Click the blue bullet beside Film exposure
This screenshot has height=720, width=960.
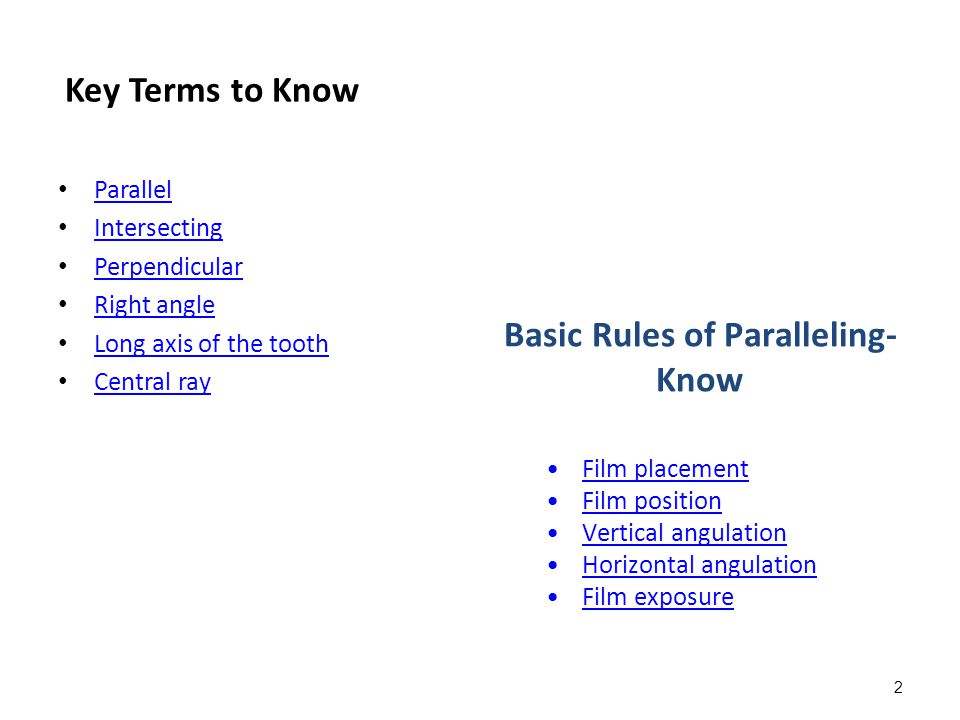pos(553,596)
